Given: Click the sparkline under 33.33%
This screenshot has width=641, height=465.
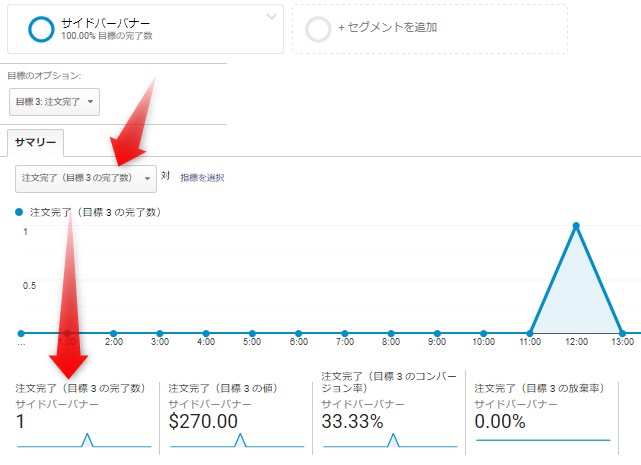Looking at the screenshot, I should [x=390, y=441].
